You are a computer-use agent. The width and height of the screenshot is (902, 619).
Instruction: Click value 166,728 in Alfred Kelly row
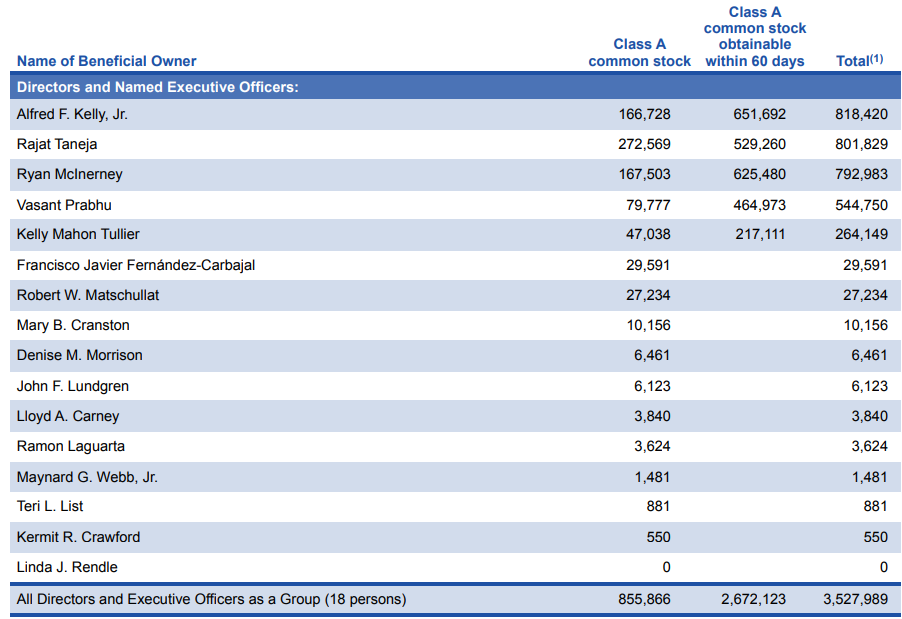click(x=644, y=114)
